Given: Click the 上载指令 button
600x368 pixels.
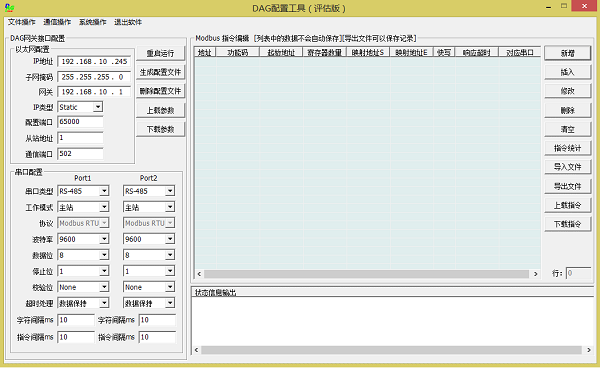Looking at the screenshot, I should [x=567, y=205].
